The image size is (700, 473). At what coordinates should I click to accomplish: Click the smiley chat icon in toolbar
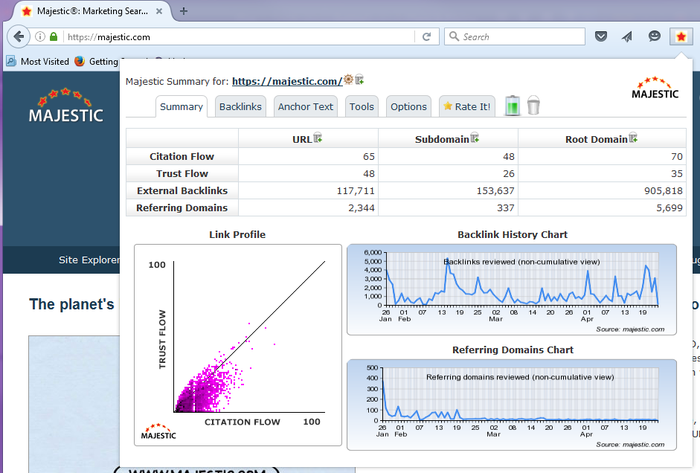click(x=654, y=36)
